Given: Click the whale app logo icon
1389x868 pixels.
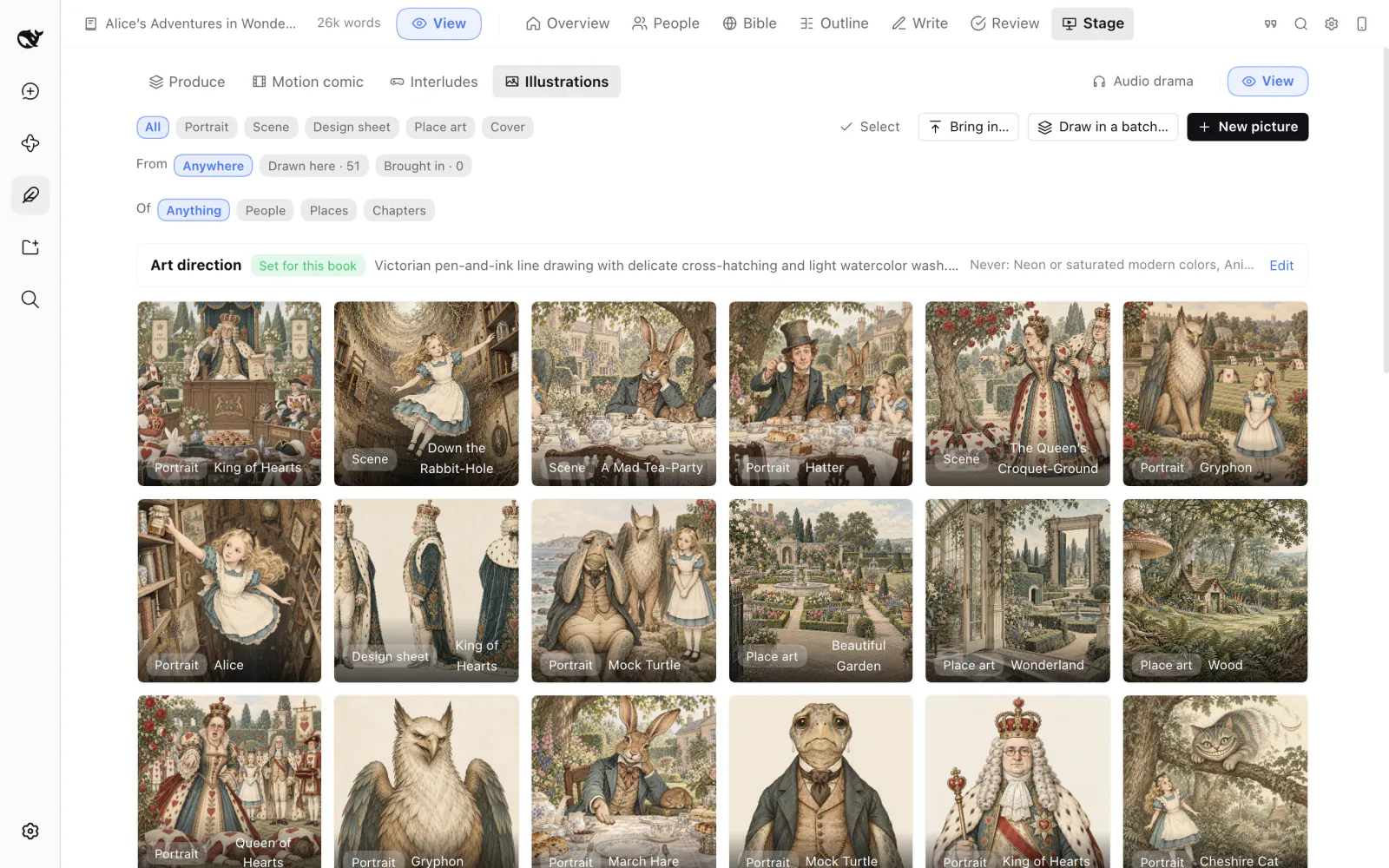Looking at the screenshot, I should (30, 38).
